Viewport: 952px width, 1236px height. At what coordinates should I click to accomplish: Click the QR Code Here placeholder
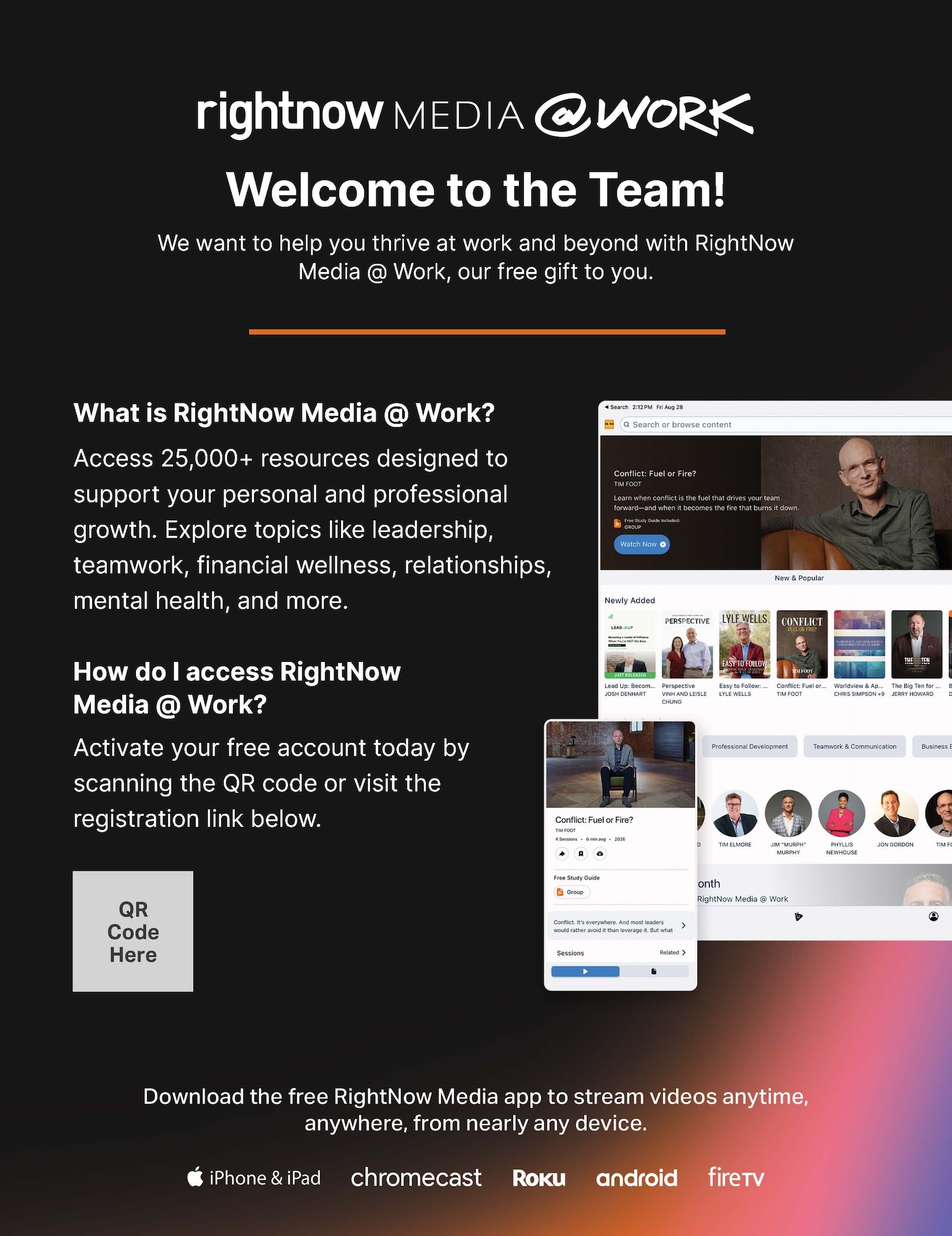coord(133,931)
